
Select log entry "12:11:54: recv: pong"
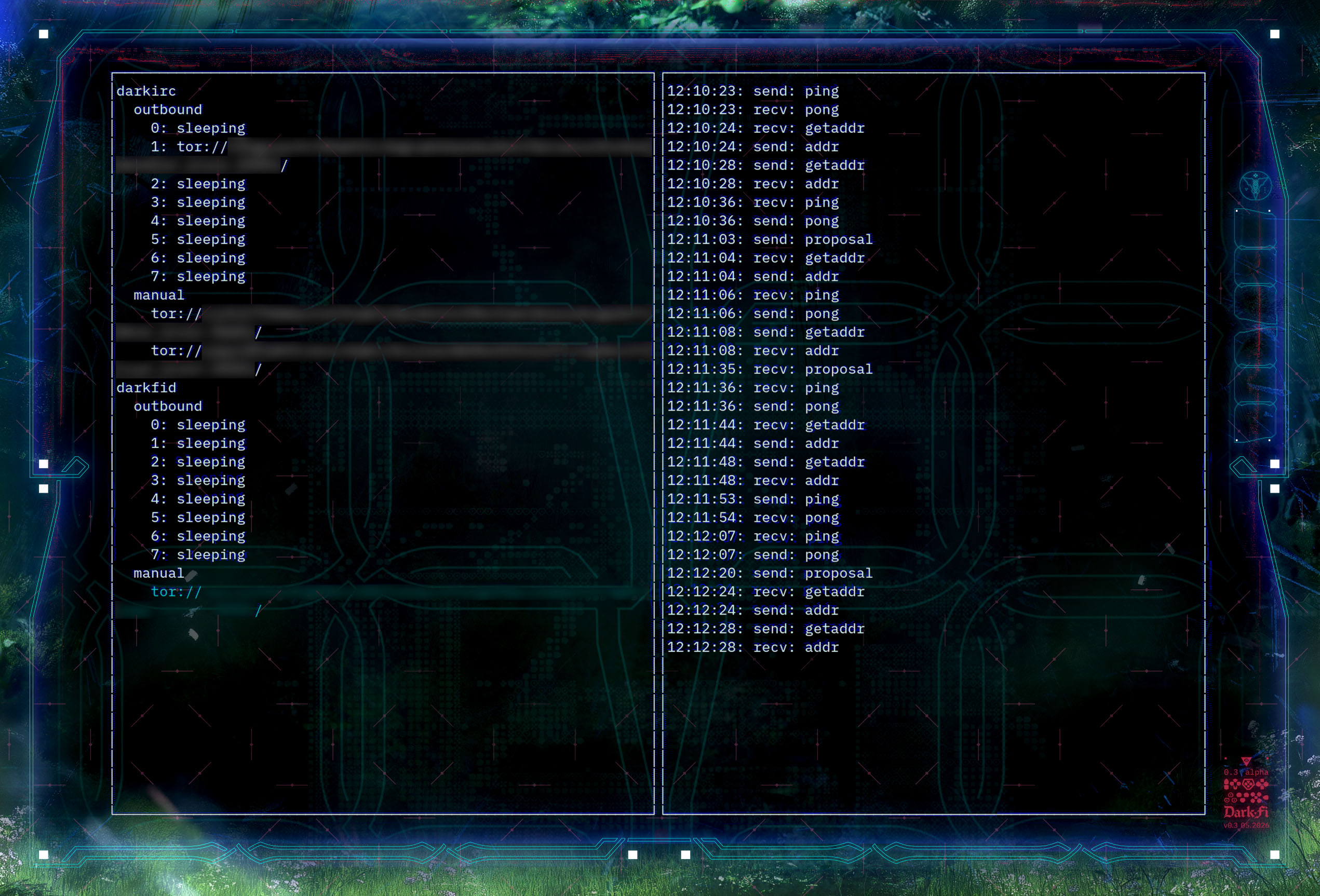[752, 518]
